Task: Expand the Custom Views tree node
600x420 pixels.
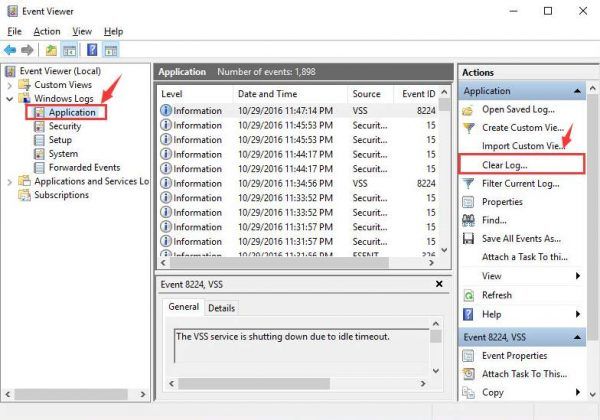Action: pyautogui.click(x=11, y=85)
